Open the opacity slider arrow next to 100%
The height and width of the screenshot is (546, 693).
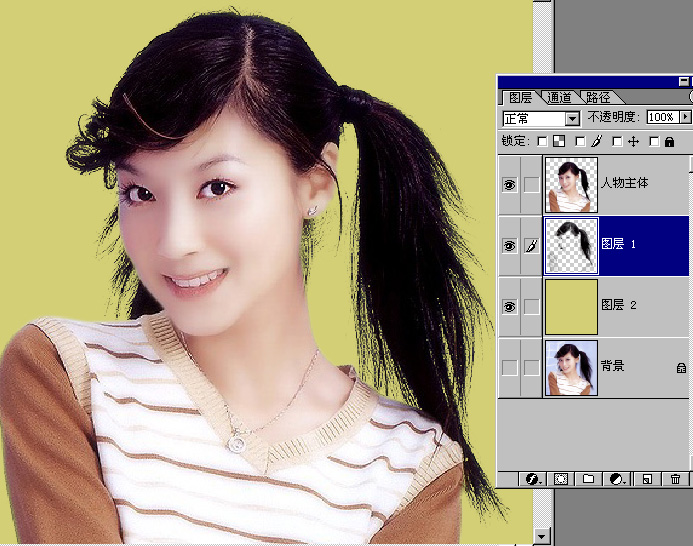(x=685, y=117)
